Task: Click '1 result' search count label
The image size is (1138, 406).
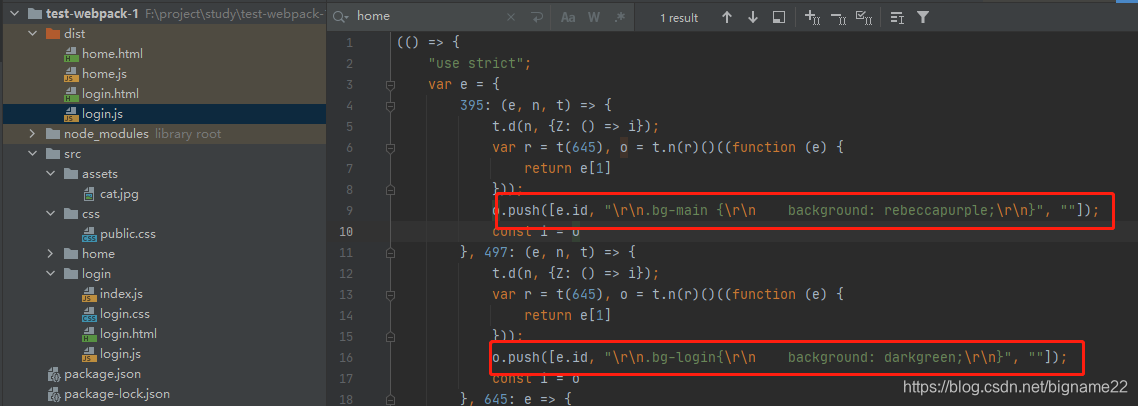Action: pos(679,17)
